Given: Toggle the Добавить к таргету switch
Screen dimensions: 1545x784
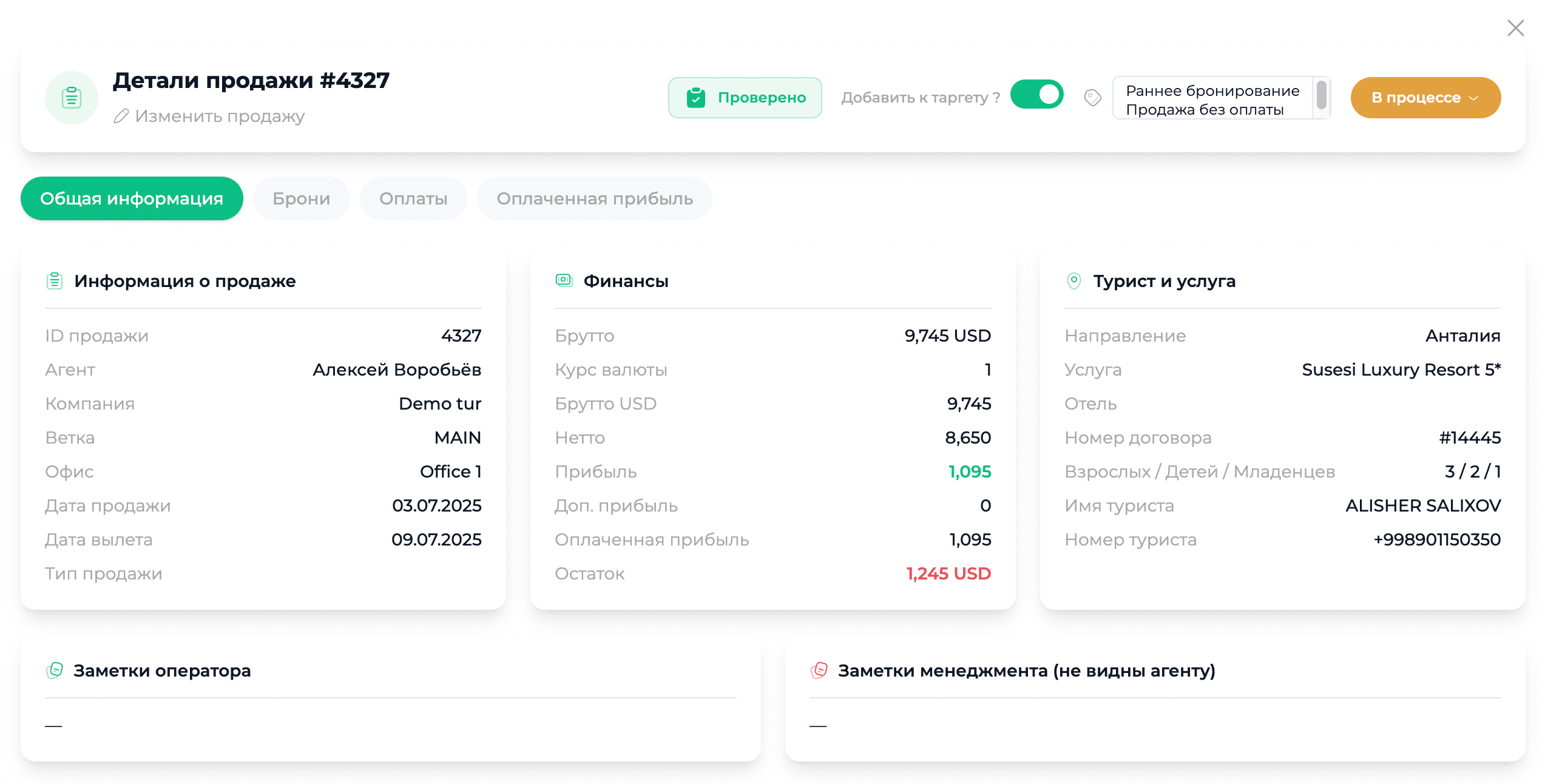Looking at the screenshot, I should pyautogui.click(x=1036, y=95).
